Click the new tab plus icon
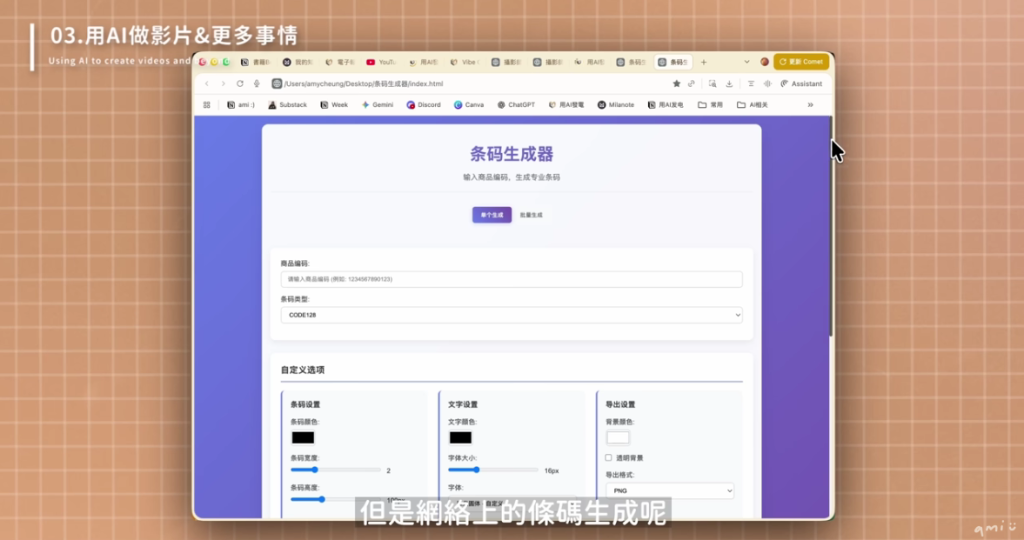The image size is (1024, 540). pos(704,62)
